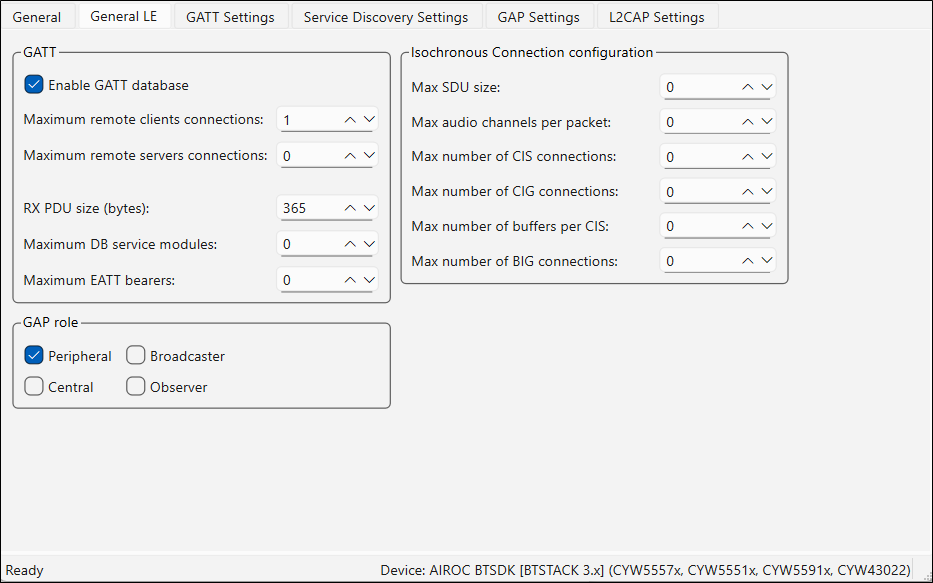Decrease Max audio channels per packet
Screen dimensions: 933x583
(x=766, y=123)
